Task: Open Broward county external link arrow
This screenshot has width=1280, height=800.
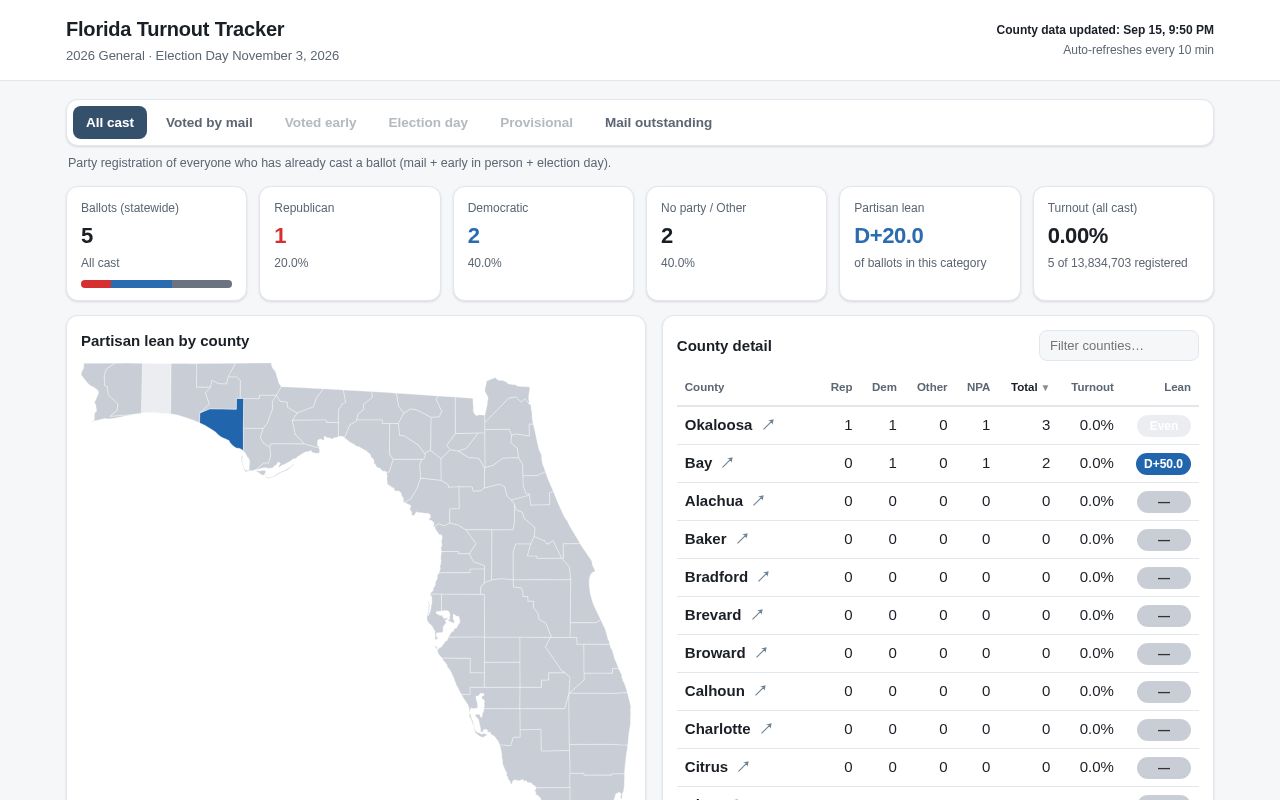Action: tap(761, 653)
